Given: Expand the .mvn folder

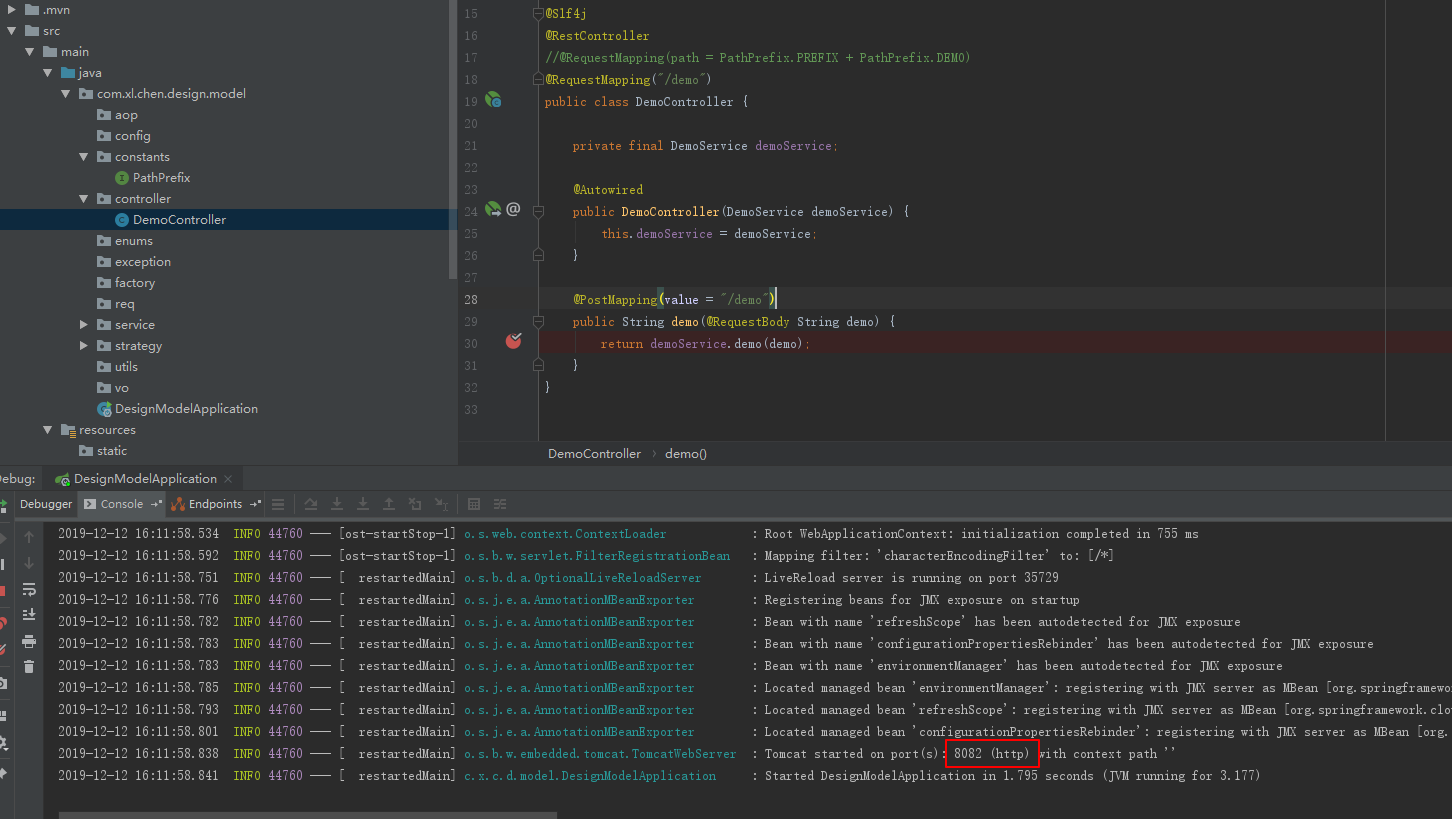Looking at the screenshot, I should (12, 9).
